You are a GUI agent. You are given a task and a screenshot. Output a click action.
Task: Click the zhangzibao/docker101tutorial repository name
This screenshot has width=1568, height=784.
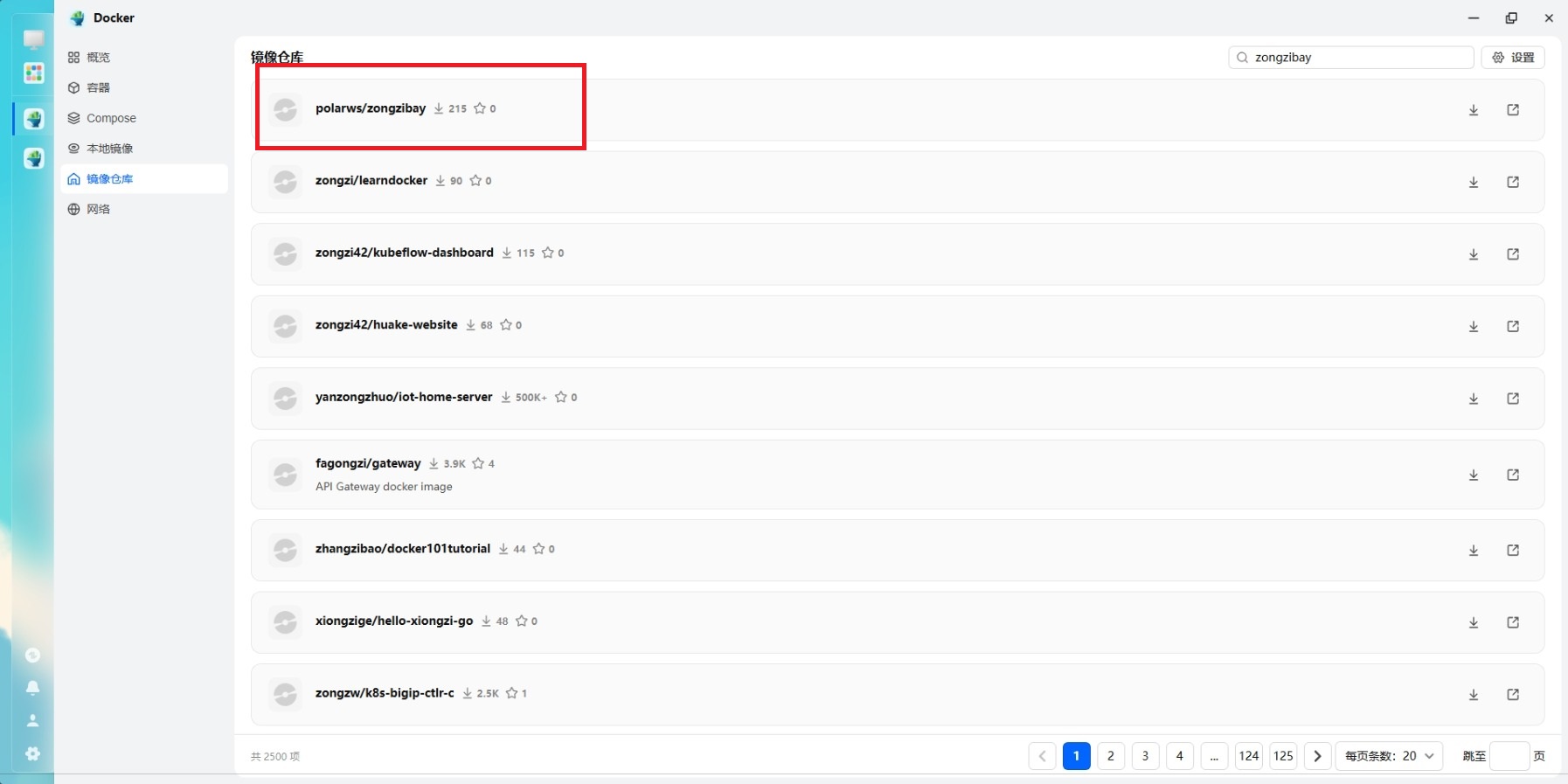403,549
